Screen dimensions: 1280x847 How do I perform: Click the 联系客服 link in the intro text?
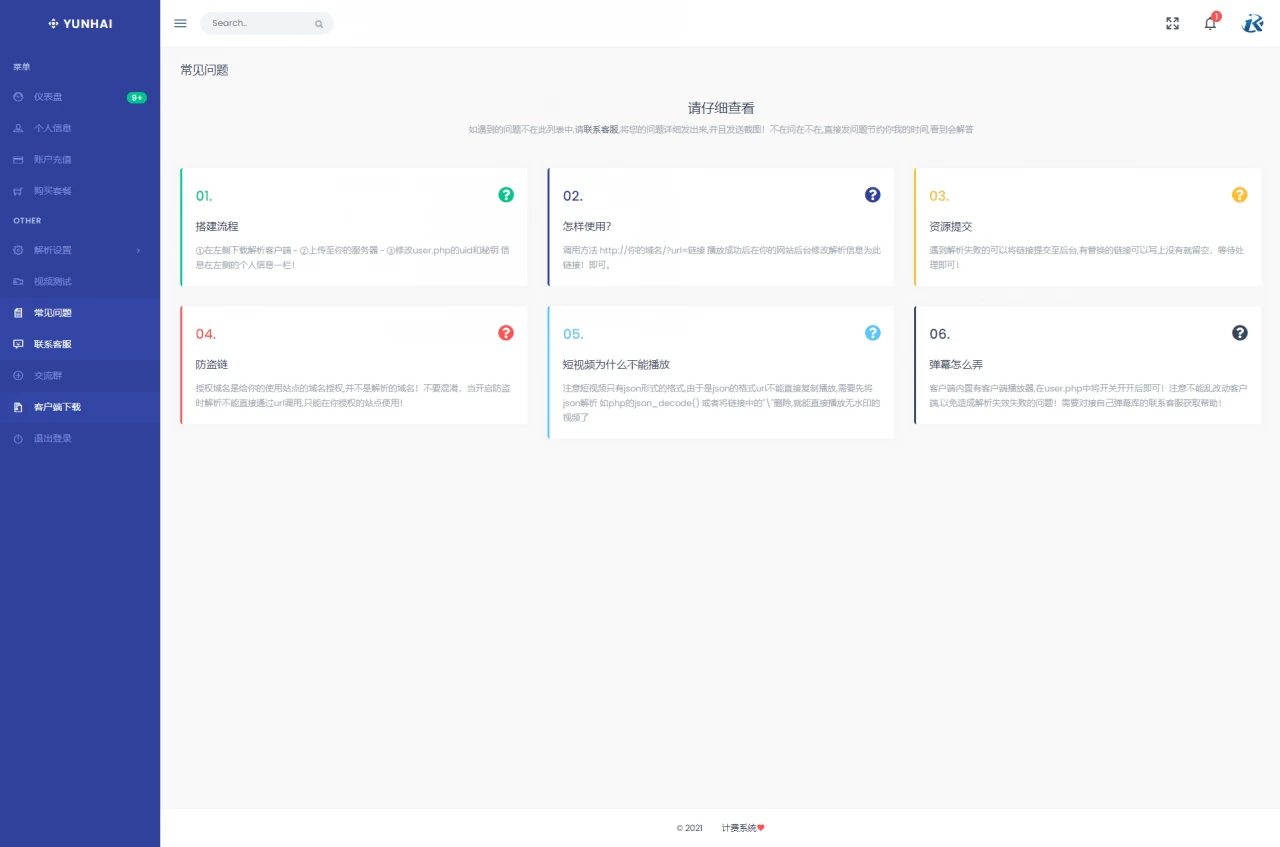[601, 130]
